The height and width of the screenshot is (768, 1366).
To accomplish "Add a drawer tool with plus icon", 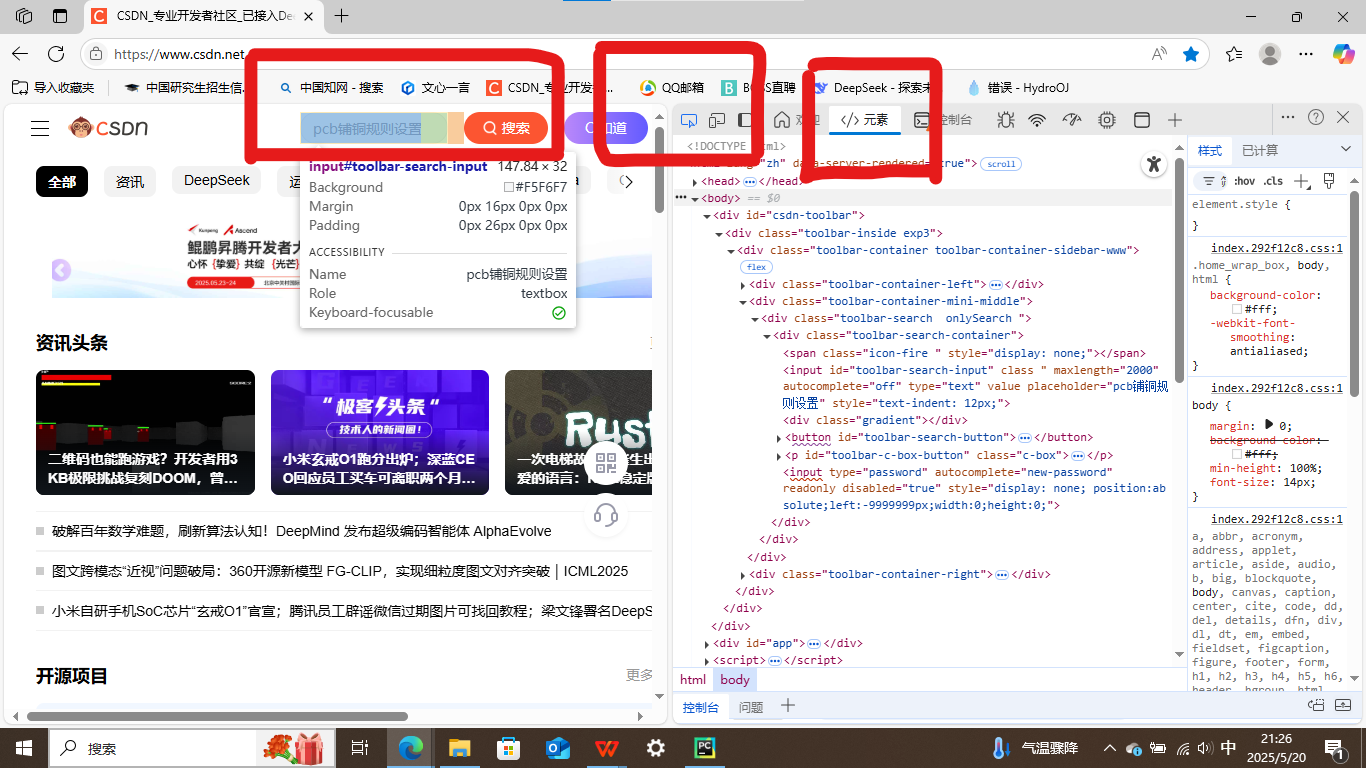I will pyautogui.click(x=788, y=706).
